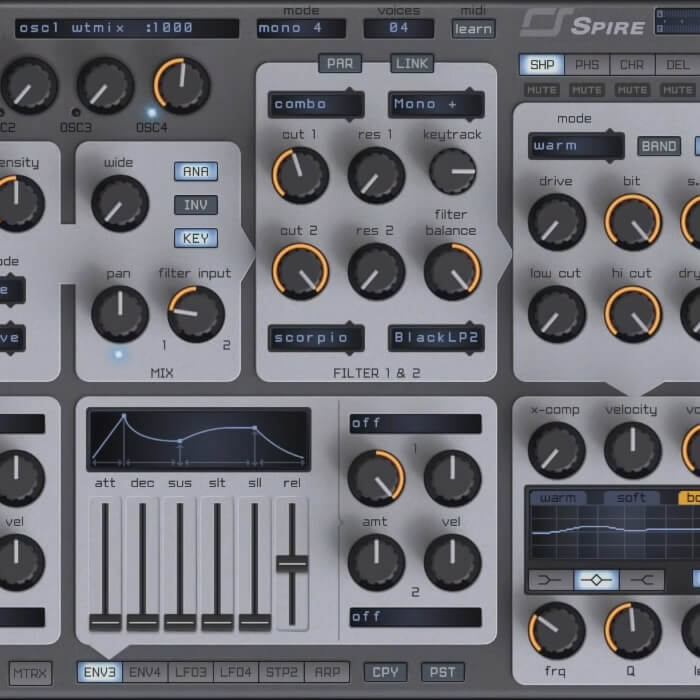Select the peak EQ band icon
Viewport: 700px width, 700px height.
[x=596, y=580]
